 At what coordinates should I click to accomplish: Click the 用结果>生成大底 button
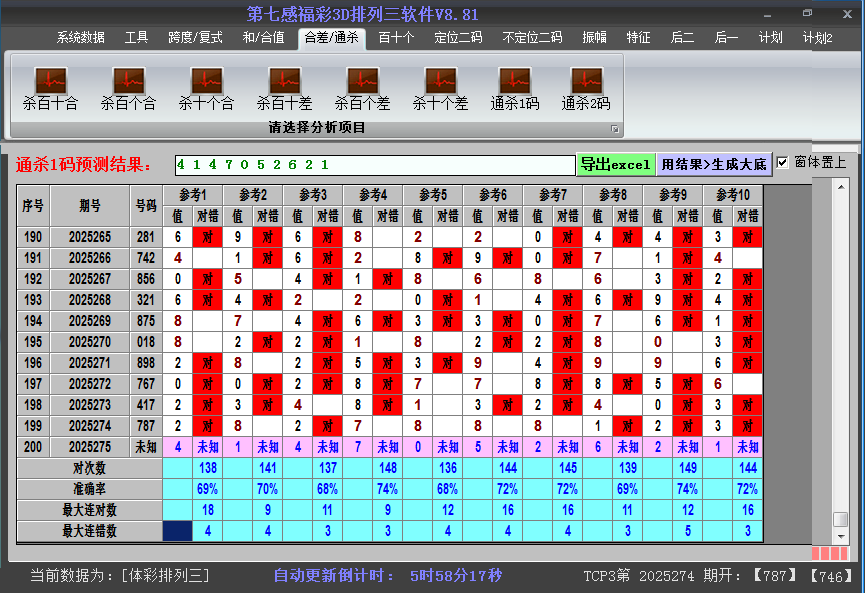(x=714, y=164)
